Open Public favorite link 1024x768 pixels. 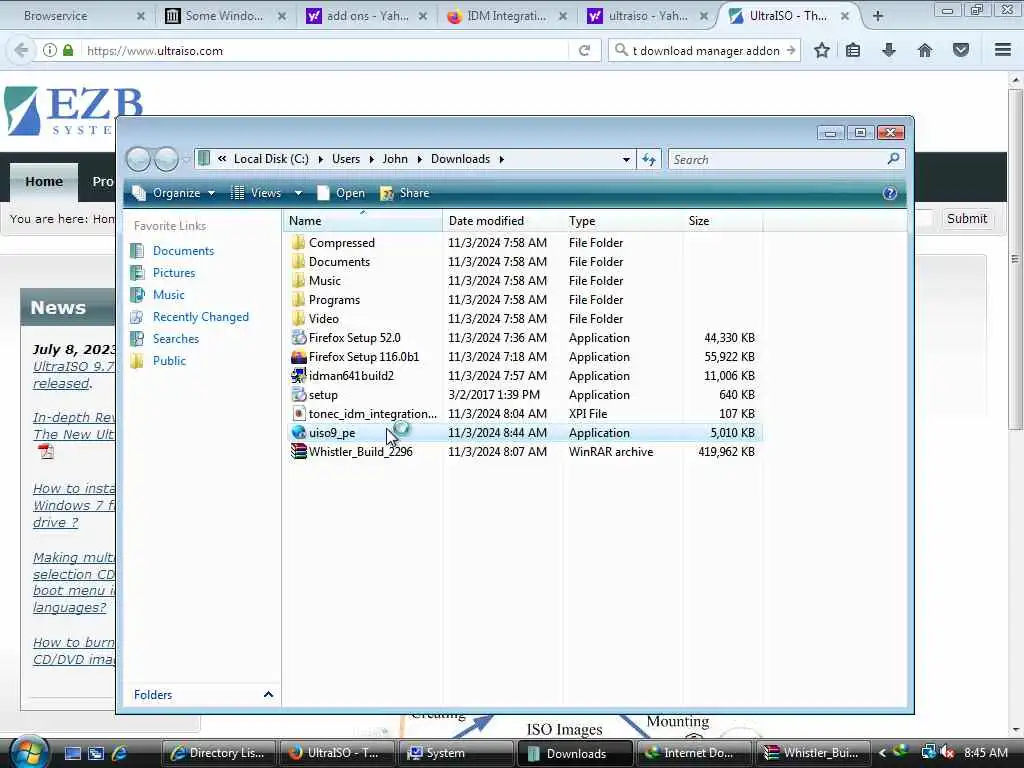(169, 360)
